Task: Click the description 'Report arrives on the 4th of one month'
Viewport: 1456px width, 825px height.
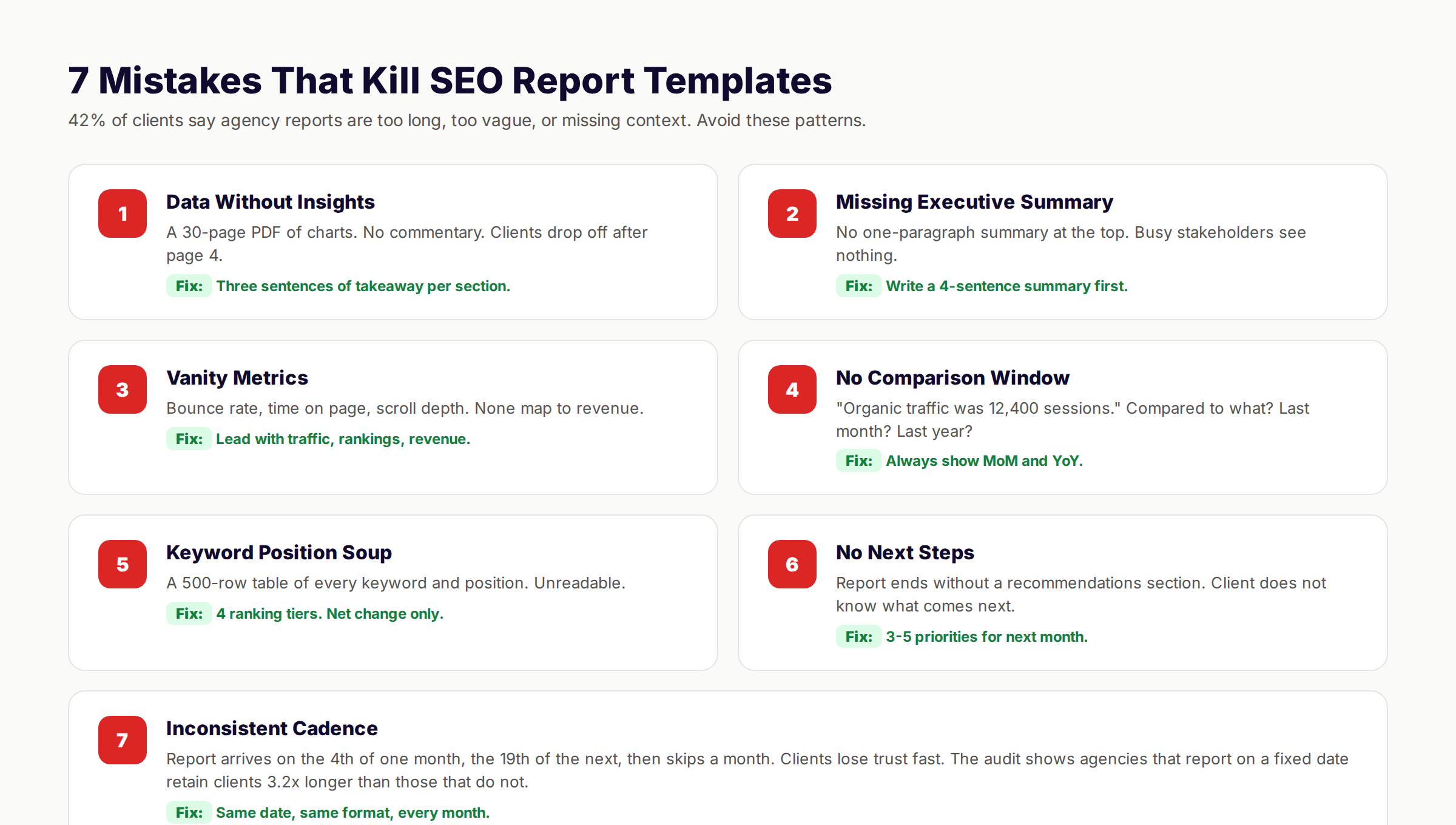Action: [x=758, y=770]
